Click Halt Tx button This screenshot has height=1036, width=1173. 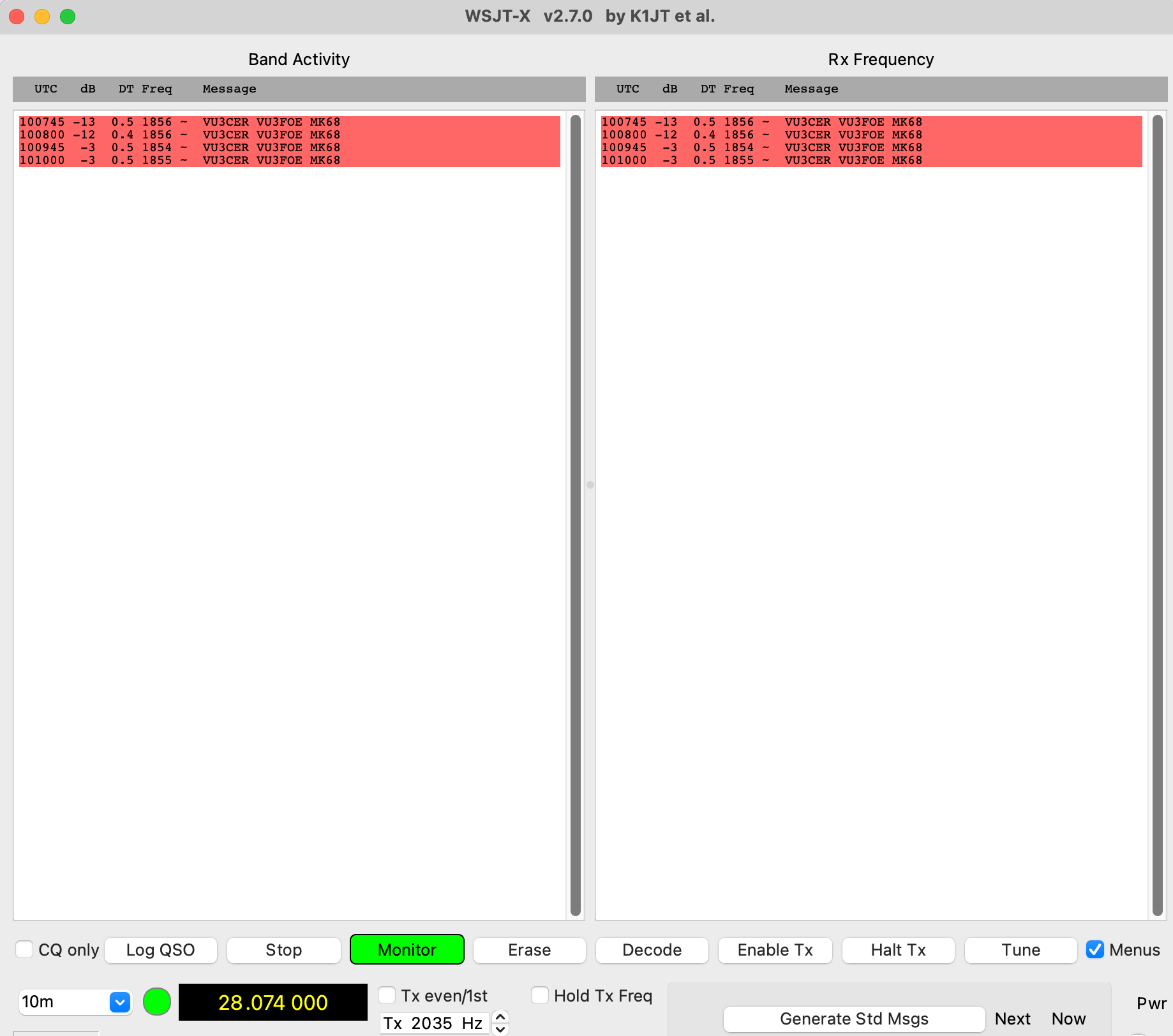point(898,950)
